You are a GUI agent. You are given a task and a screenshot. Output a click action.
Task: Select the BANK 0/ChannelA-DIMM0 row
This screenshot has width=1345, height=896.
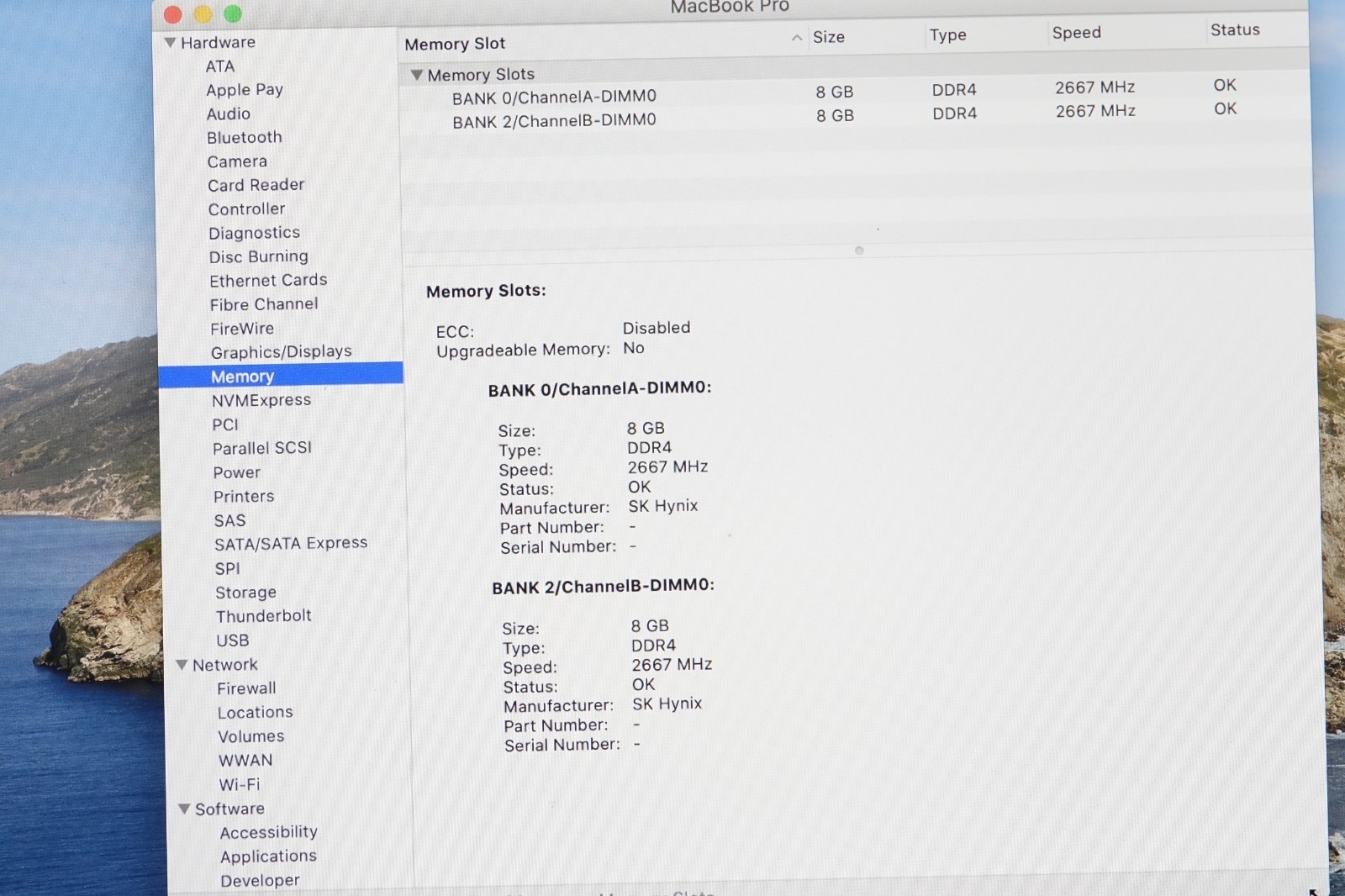click(x=554, y=98)
